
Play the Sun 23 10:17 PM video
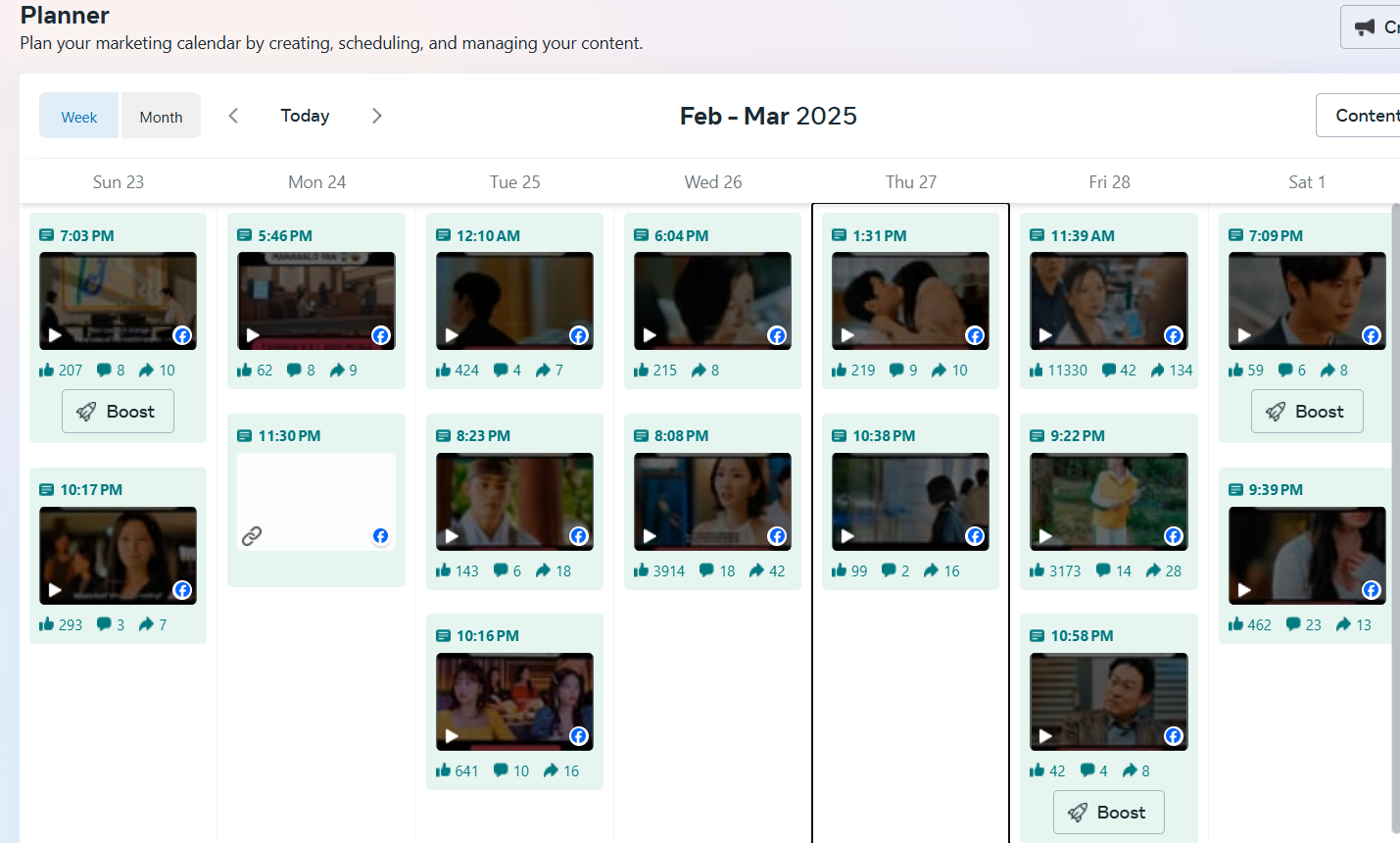(x=55, y=590)
